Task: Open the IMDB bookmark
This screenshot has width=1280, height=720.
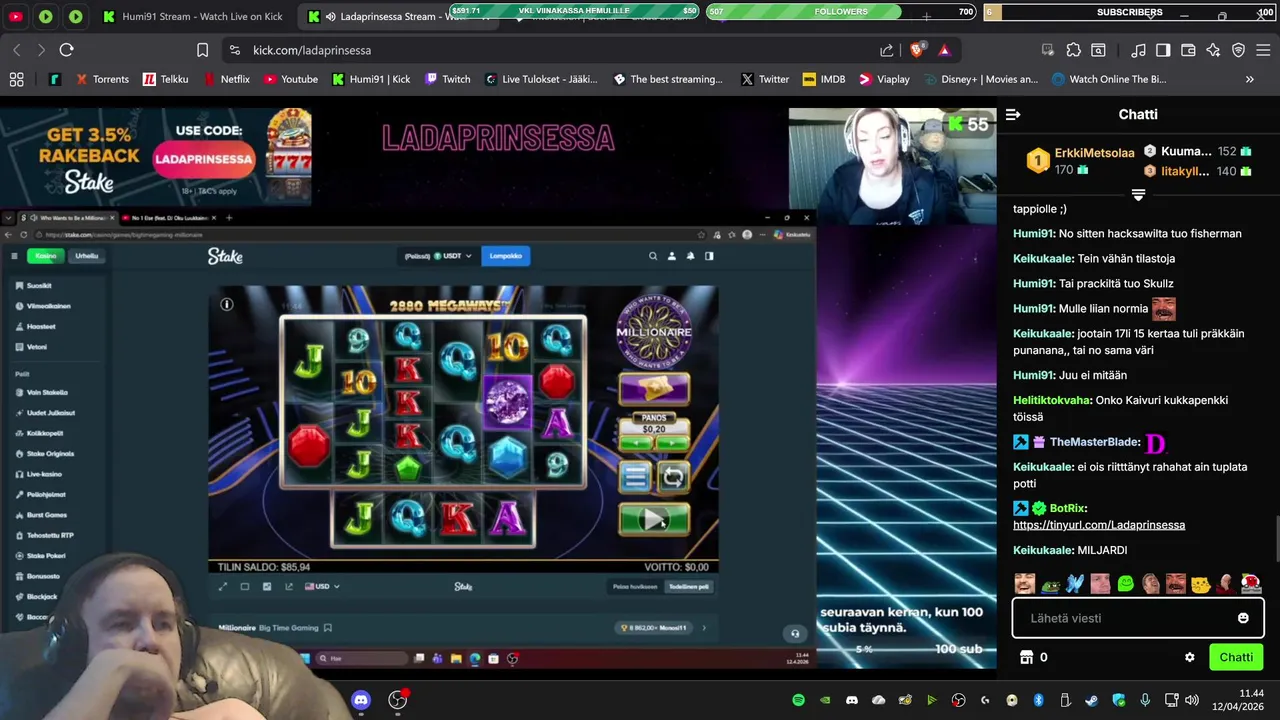Action: [x=823, y=79]
